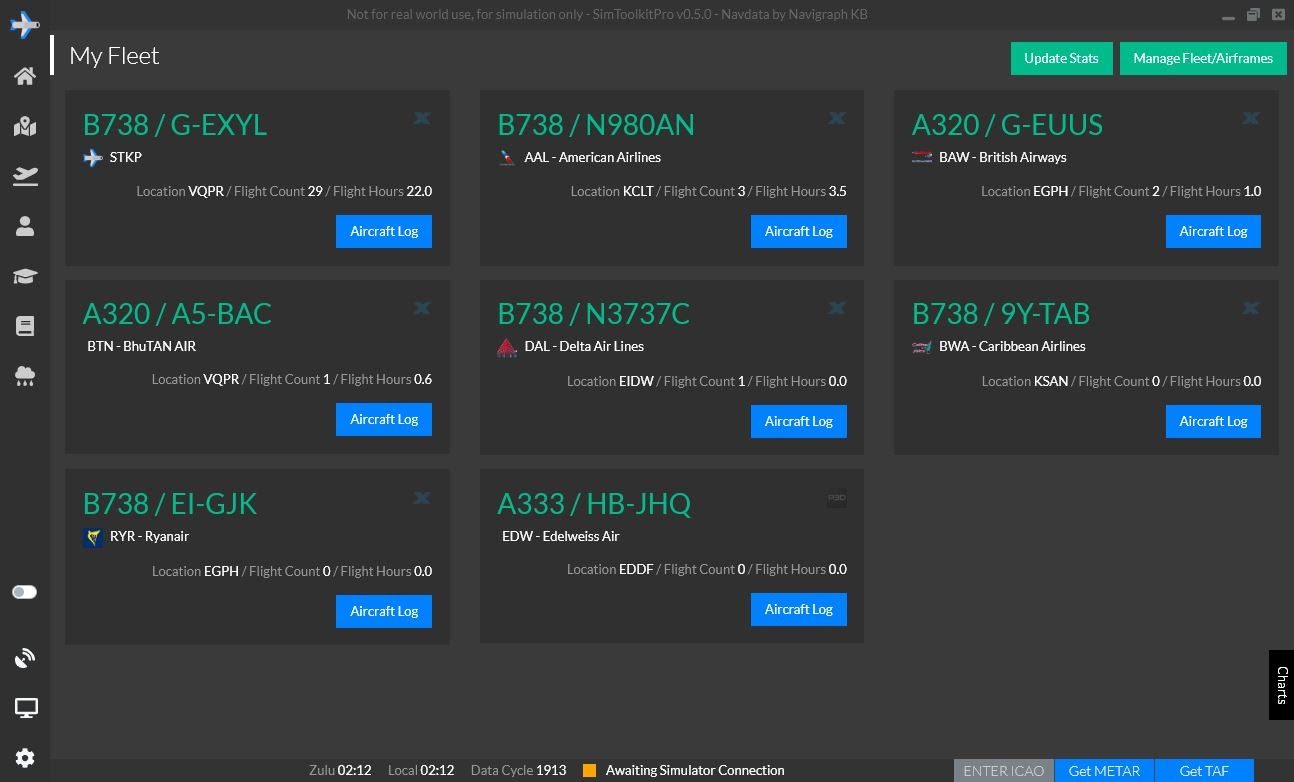This screenshot has height=782, width=1294.
Task: Show Aircraft Log for 9Y-TAB
Action: coord(1213,421)
